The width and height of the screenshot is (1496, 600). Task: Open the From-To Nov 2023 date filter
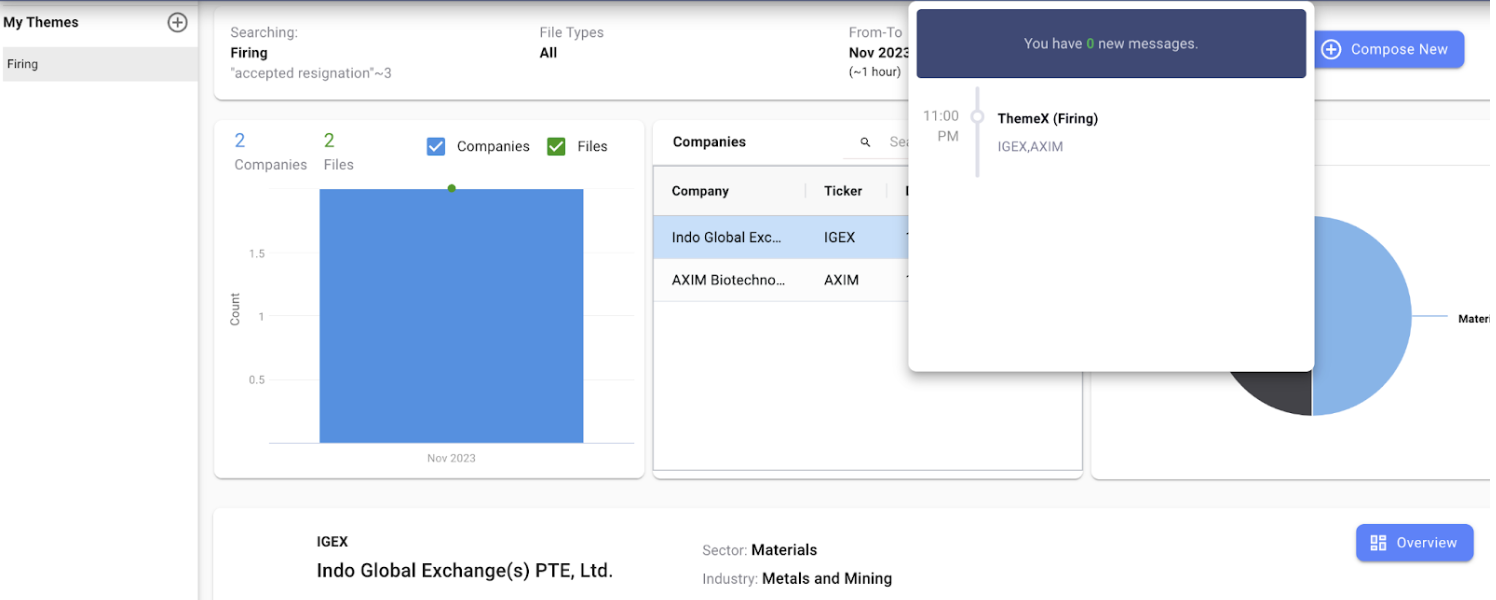877,52
